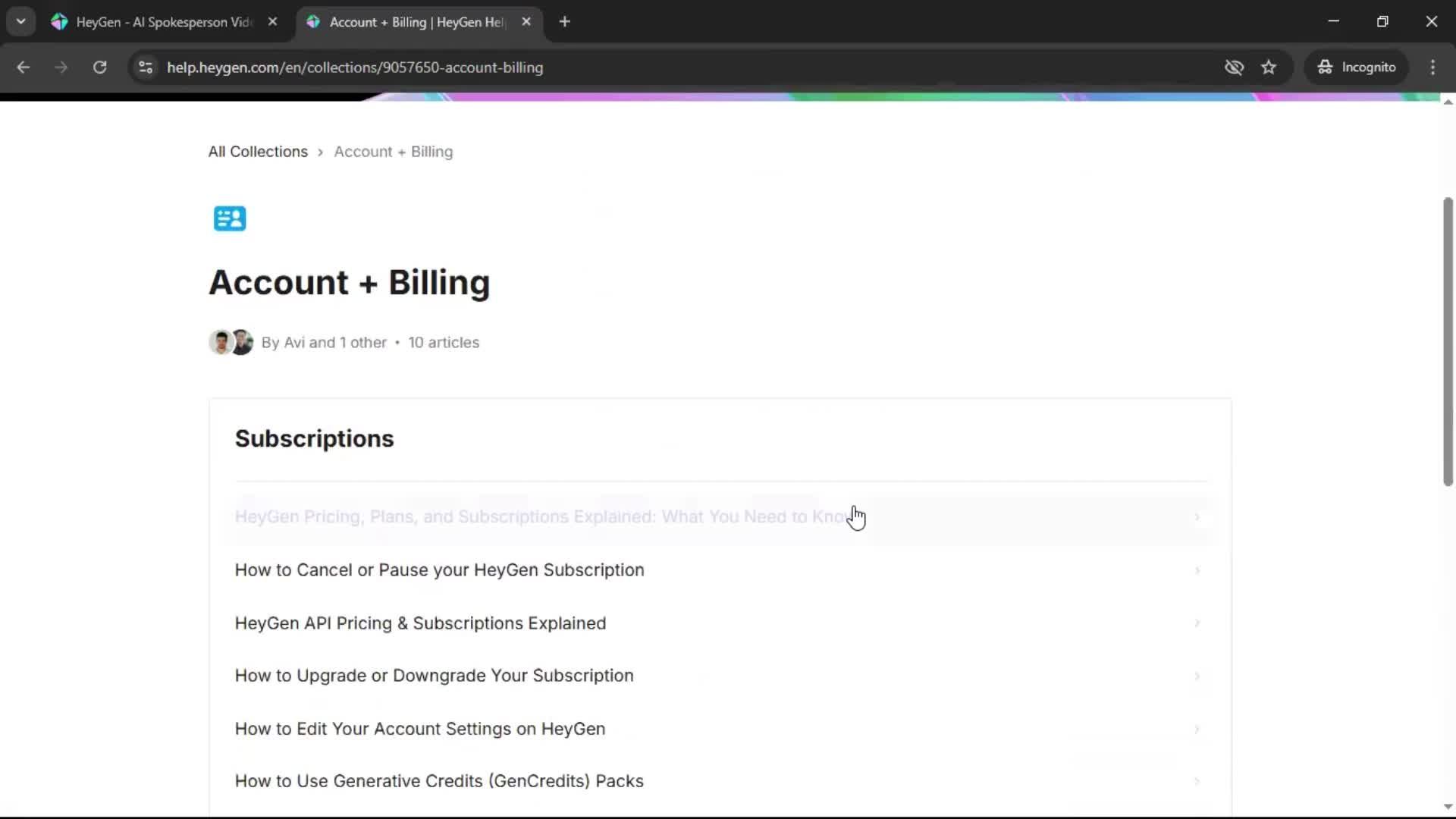Open Chrome three-dot menu
1456x819 pixels.
(x=1432, y=67)
